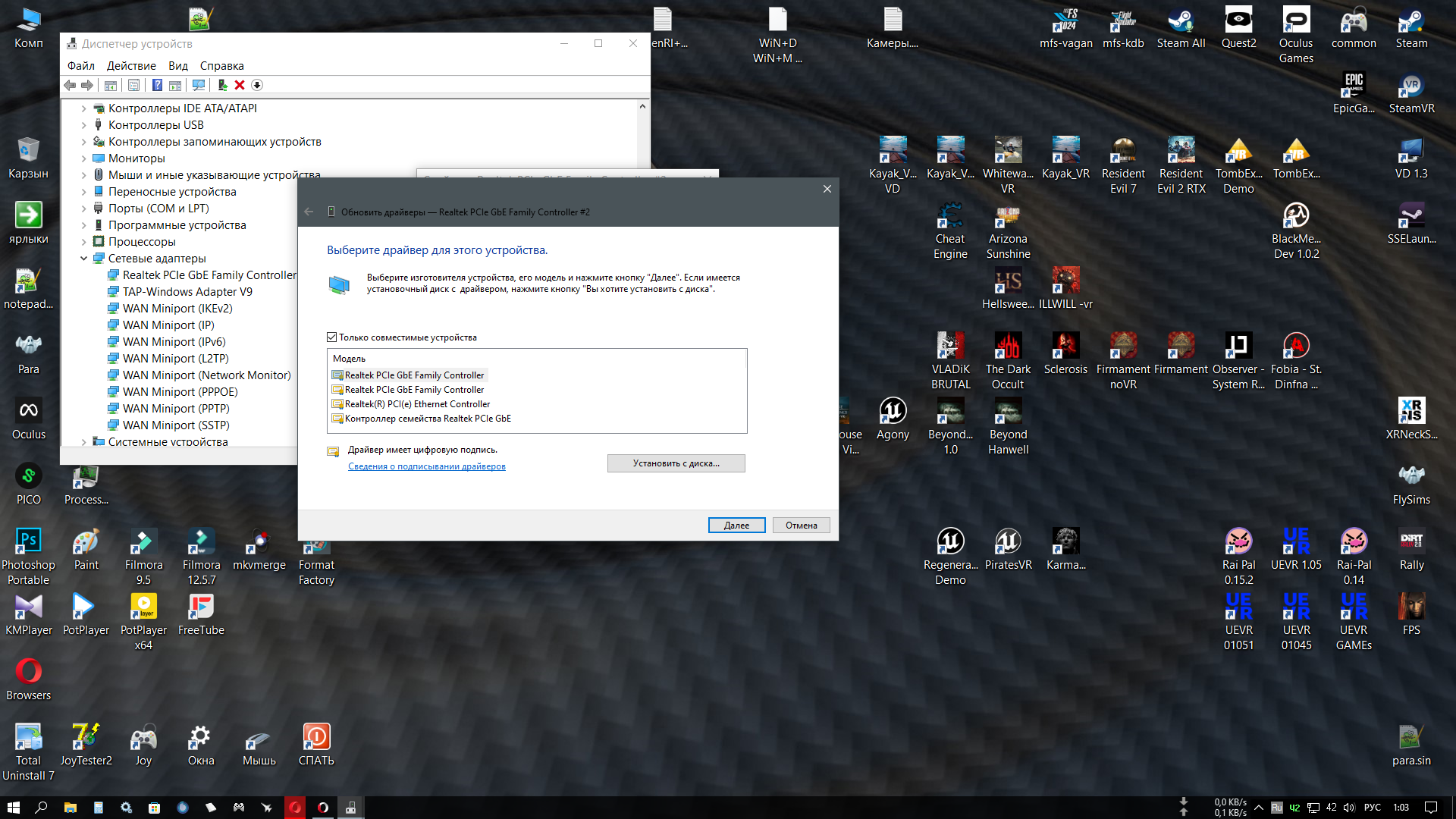Open the Файл menu in Device Manager

pyautogui.click(x=81, y=66)
